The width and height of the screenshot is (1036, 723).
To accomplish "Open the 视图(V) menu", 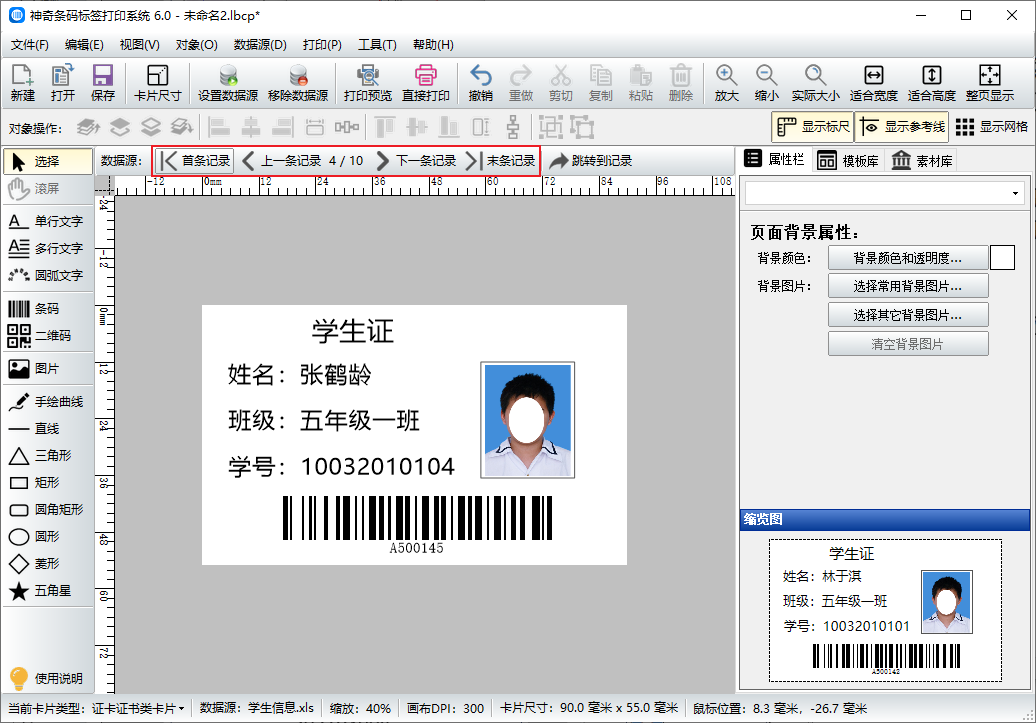I will pyautogui.click(x=139, y=45).
